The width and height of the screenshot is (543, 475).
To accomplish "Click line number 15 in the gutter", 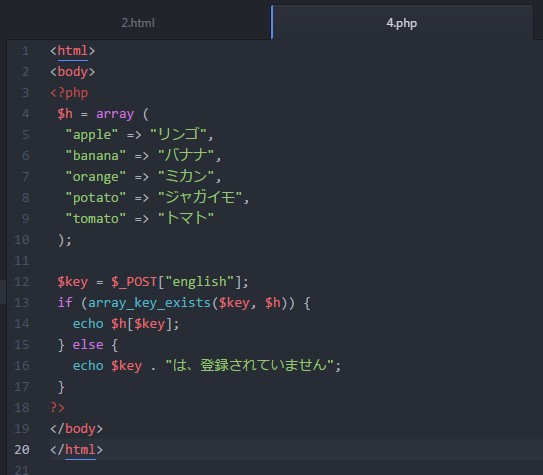I will (22, 344).
